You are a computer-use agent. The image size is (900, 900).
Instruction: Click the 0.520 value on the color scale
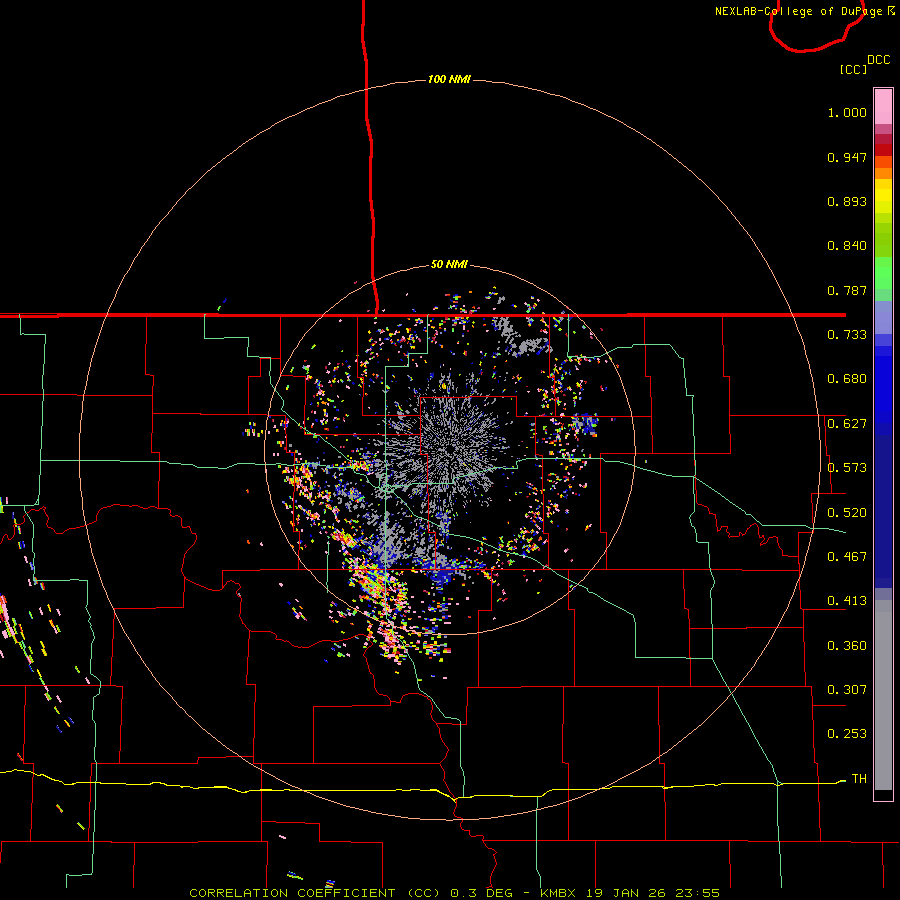847,513
